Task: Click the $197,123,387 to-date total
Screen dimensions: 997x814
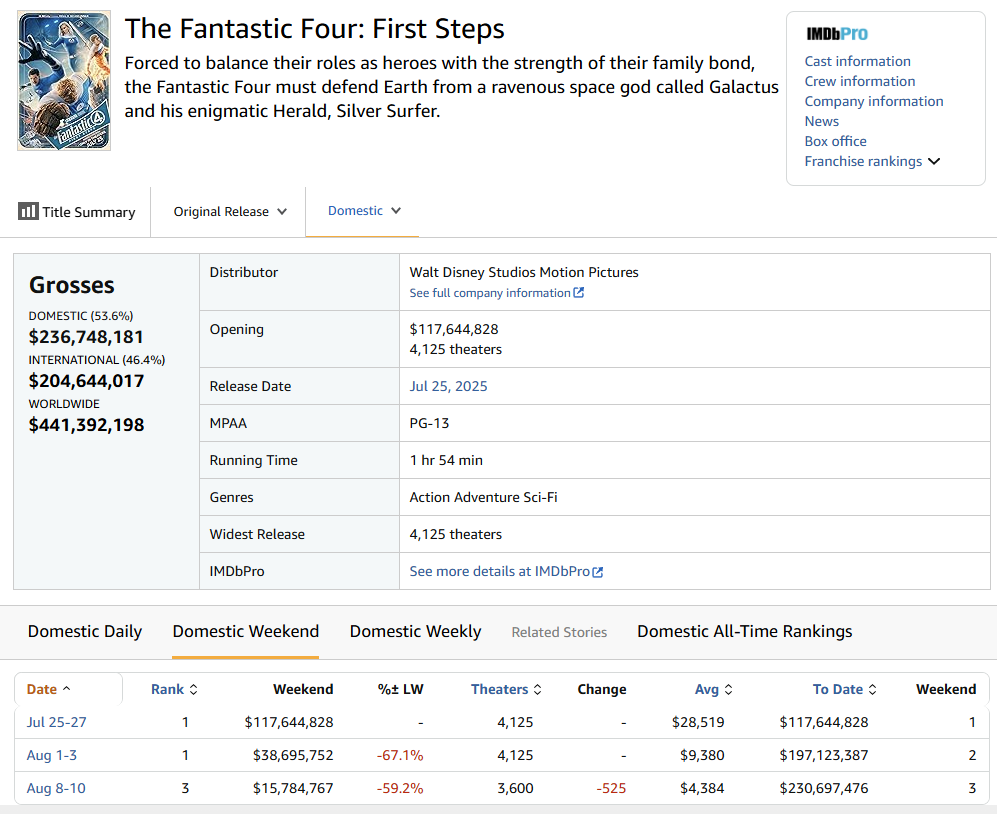Action: point(824,755)
